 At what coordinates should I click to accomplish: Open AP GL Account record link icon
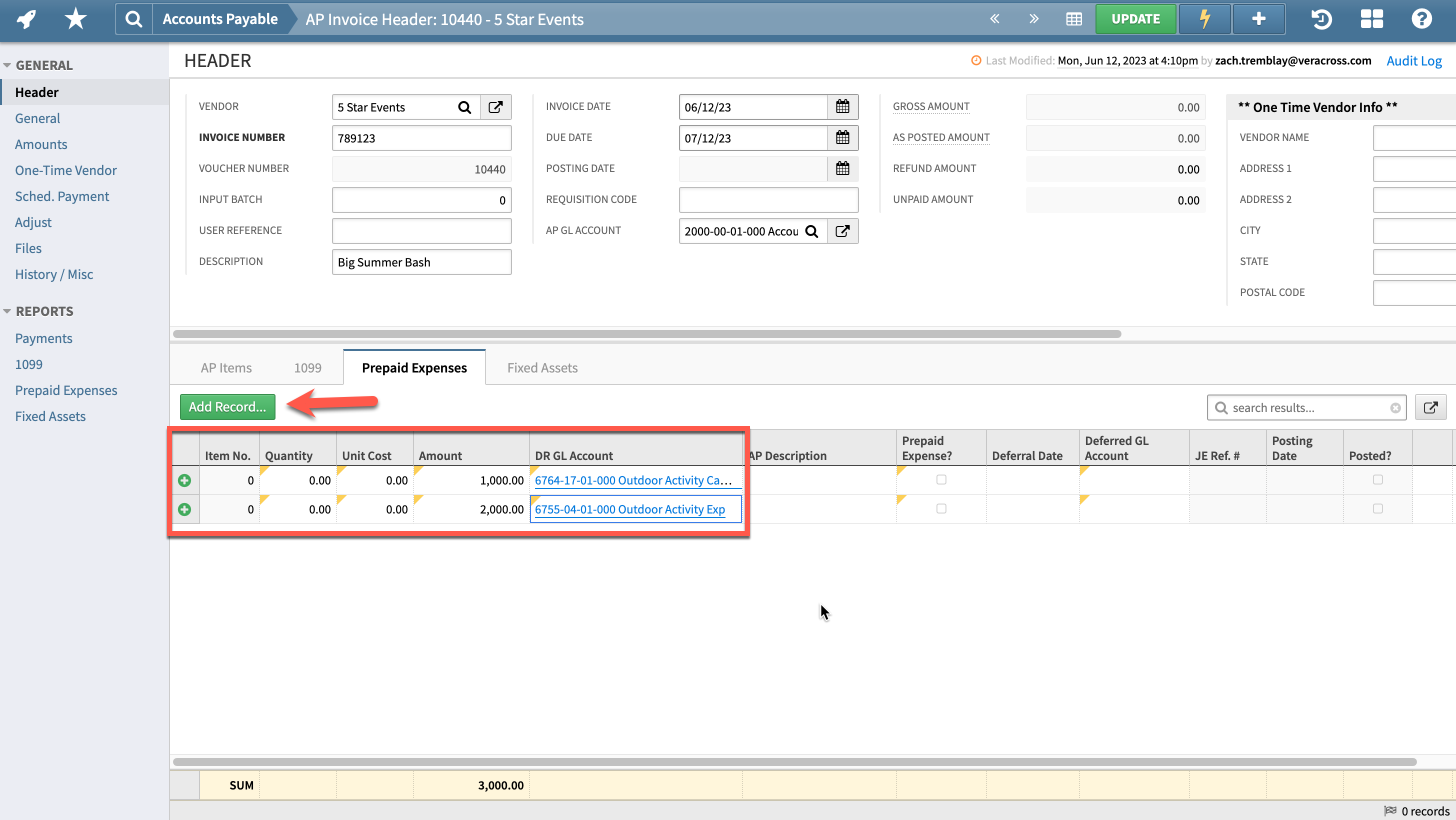pyautogui.click(x=842, y=231)
